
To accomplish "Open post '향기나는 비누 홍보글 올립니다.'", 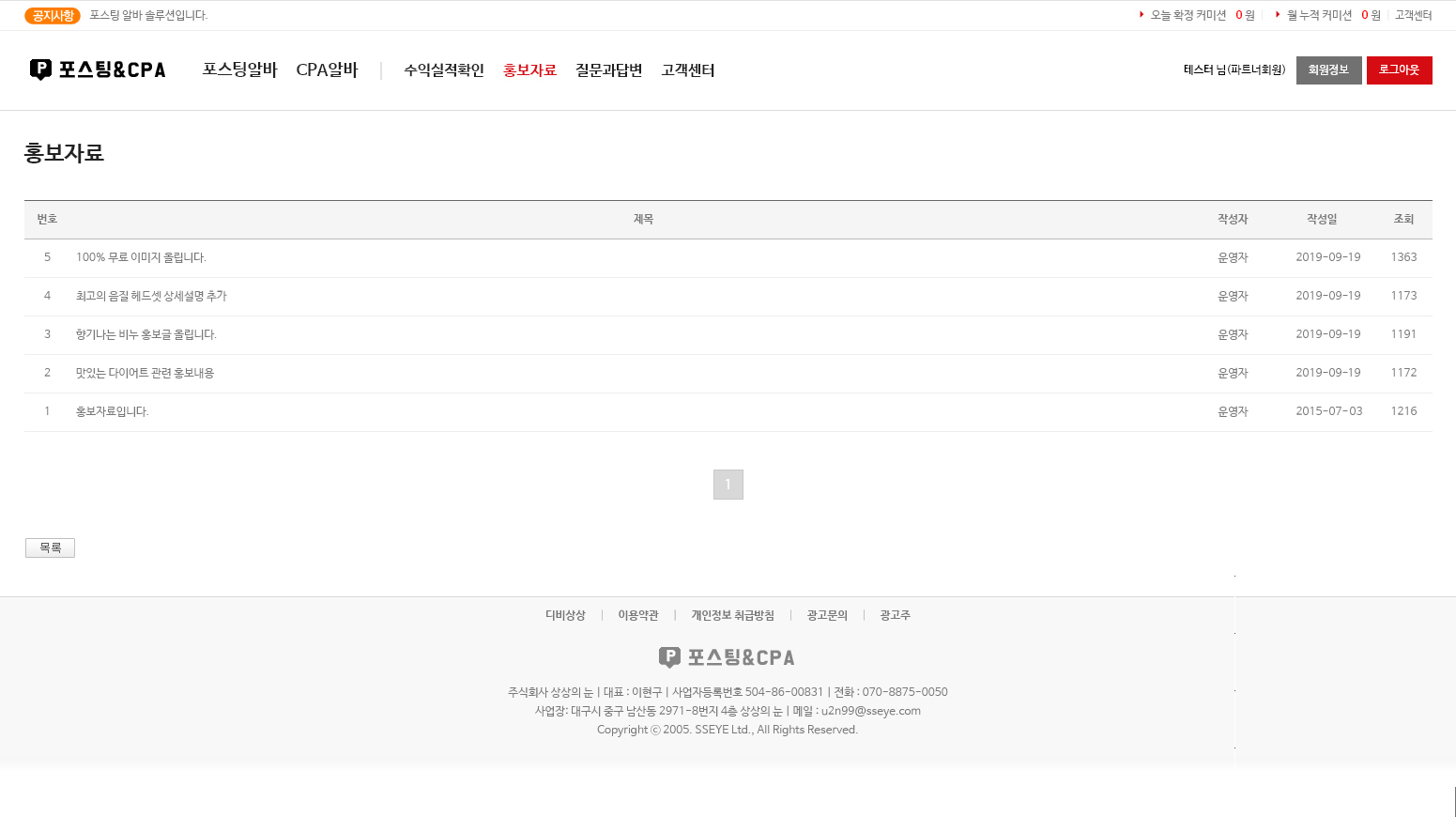I will (x=146, y=334).
